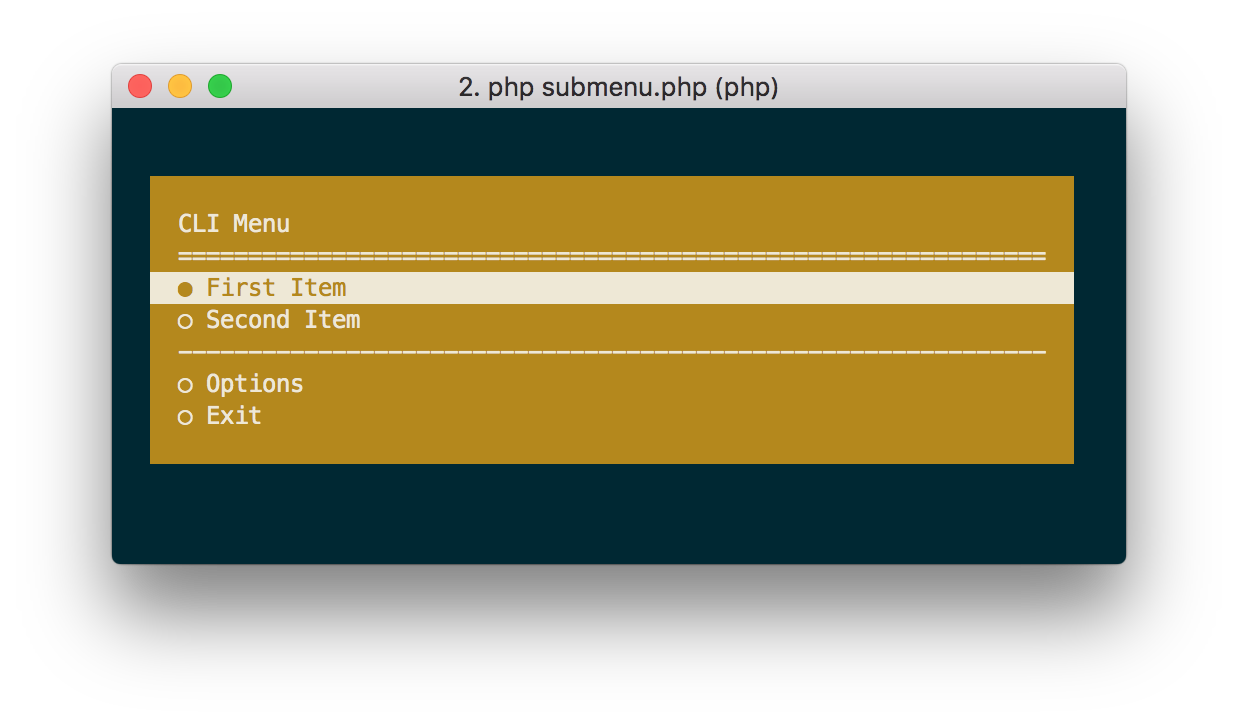1238x724 pixels.
Task: Click empty title bar right of the title
Action: pos(950,87)
